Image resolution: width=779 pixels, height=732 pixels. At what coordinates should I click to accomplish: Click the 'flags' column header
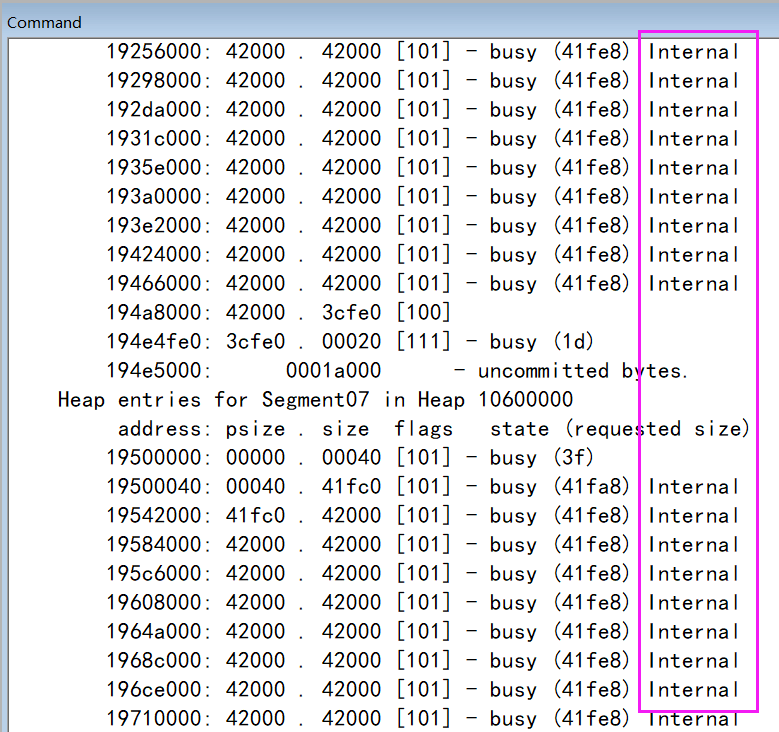click(x=423, y=429)
